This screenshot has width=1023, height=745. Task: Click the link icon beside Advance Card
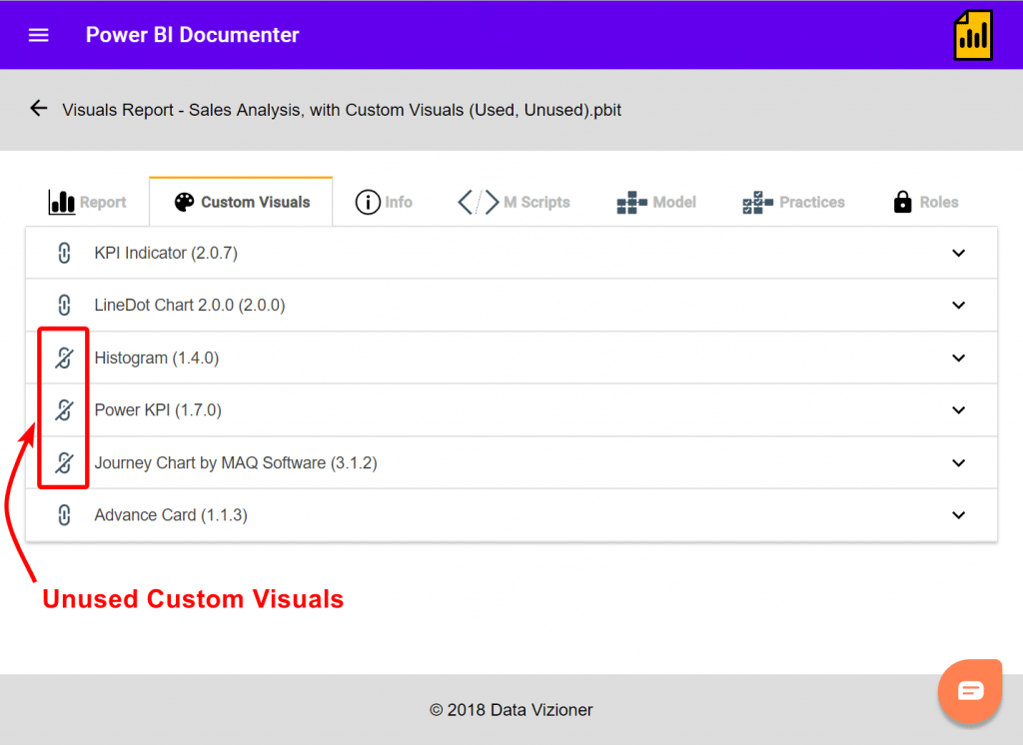click(x=64, y=515)
